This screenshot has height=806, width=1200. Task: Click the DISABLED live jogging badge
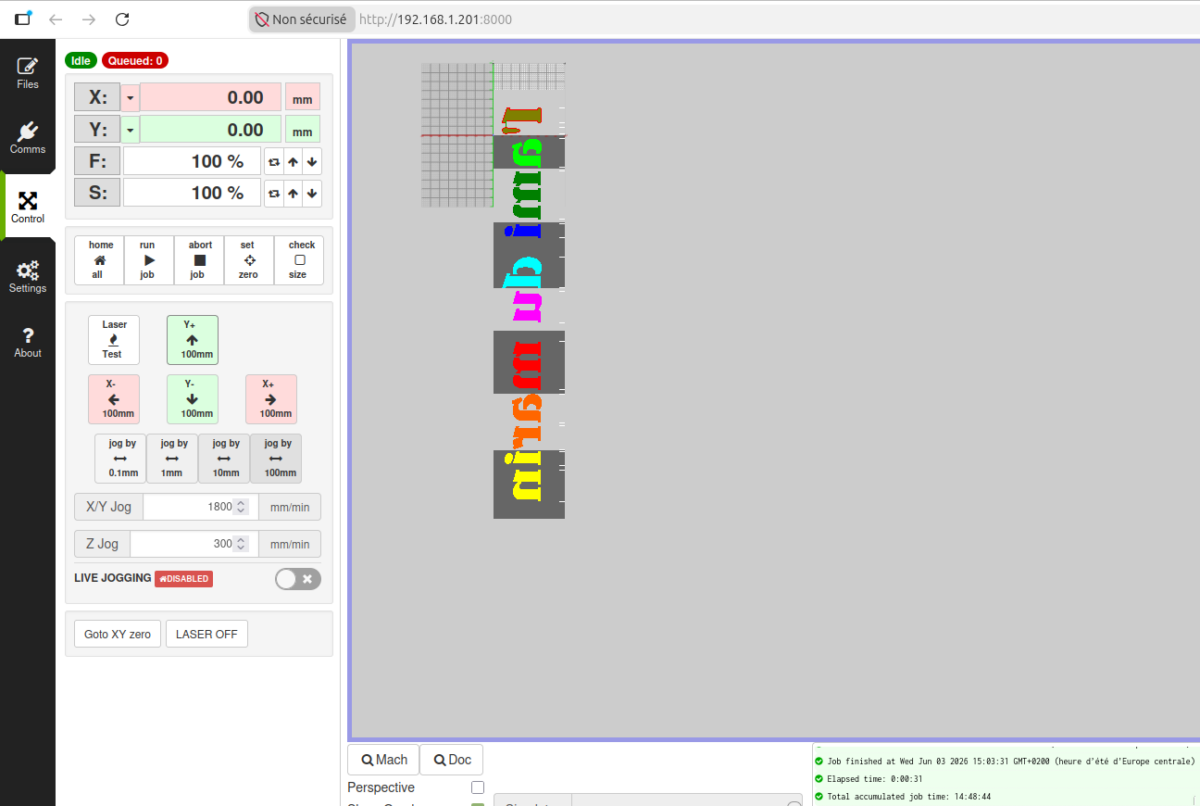pos(184,579)
